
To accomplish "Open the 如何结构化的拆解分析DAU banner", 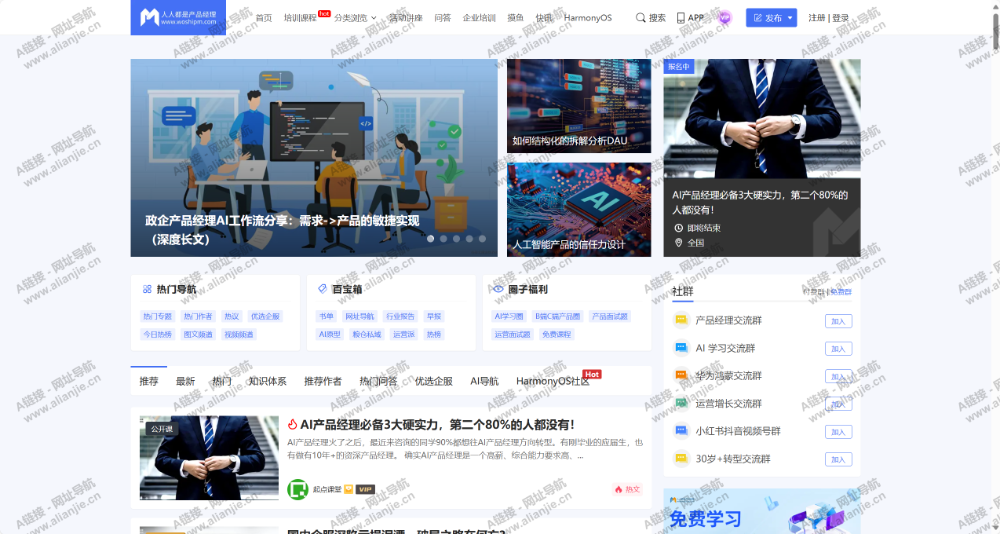I will [x=579, y=106].
